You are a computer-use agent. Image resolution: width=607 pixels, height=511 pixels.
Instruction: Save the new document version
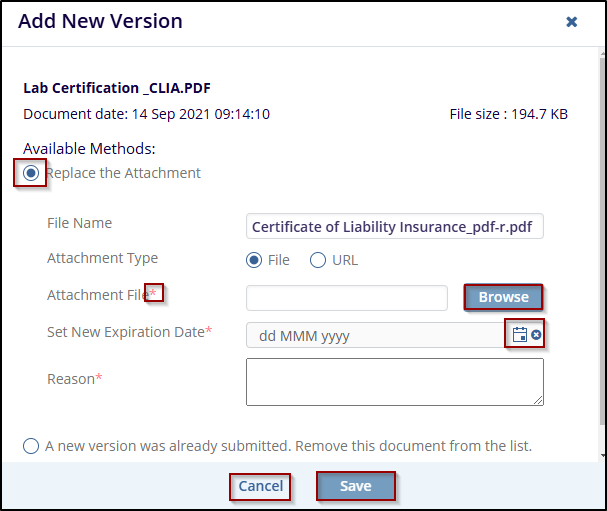(x=355, y=486)
